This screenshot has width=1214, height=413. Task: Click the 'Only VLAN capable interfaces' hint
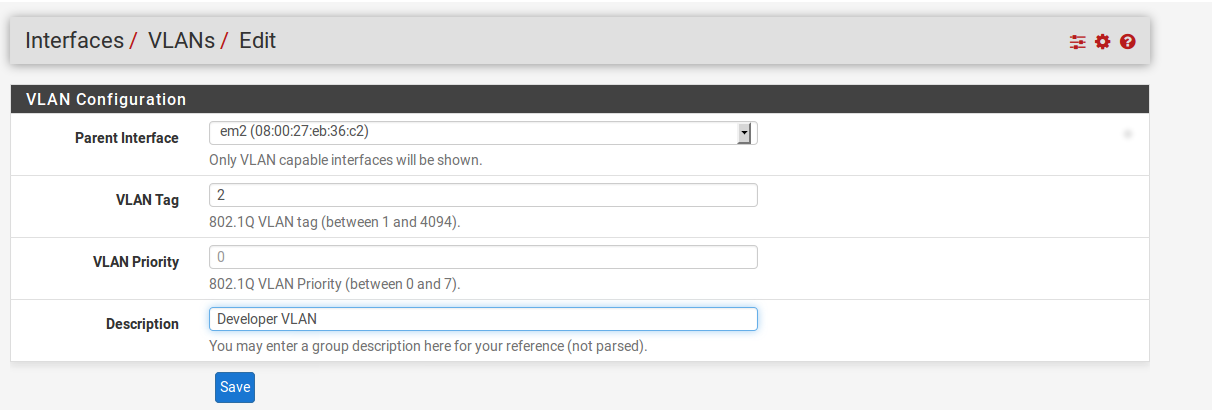click(x=346, y=160)
